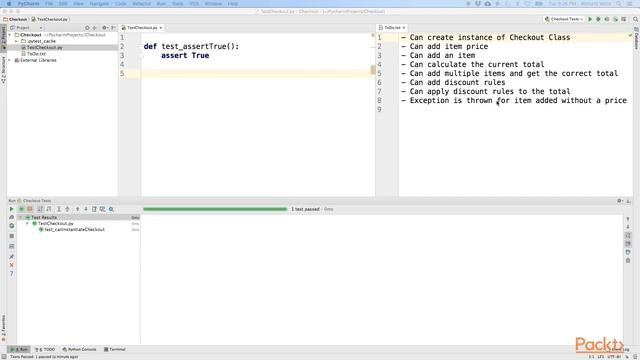Go to next failed test arrow
This screenshot has width=640, height=360.
86,209
